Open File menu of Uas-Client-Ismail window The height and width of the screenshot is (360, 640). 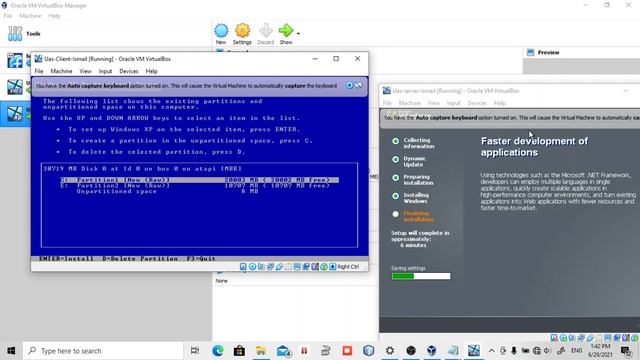point(39,71)
